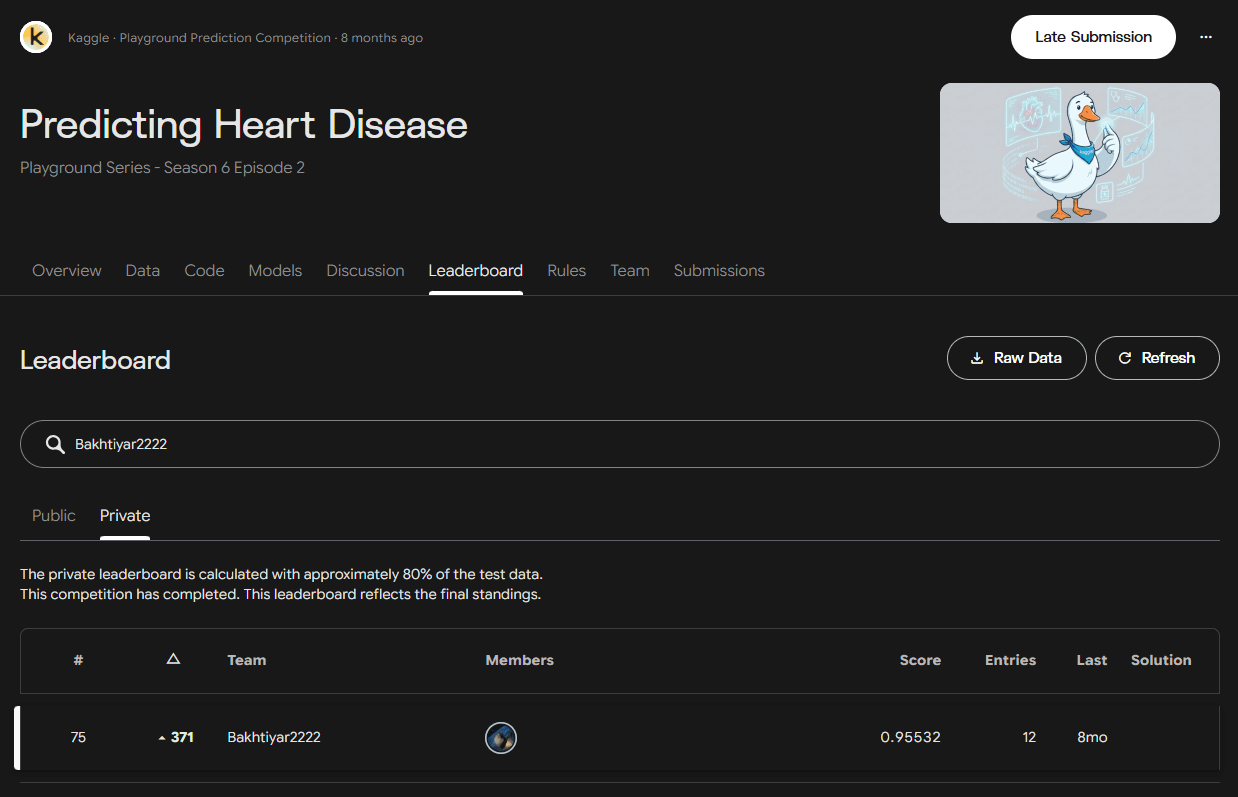The width and height of the screenshot is (1238, 797).
Task: Click the Entries column header
Action: tap(1010, 660)
